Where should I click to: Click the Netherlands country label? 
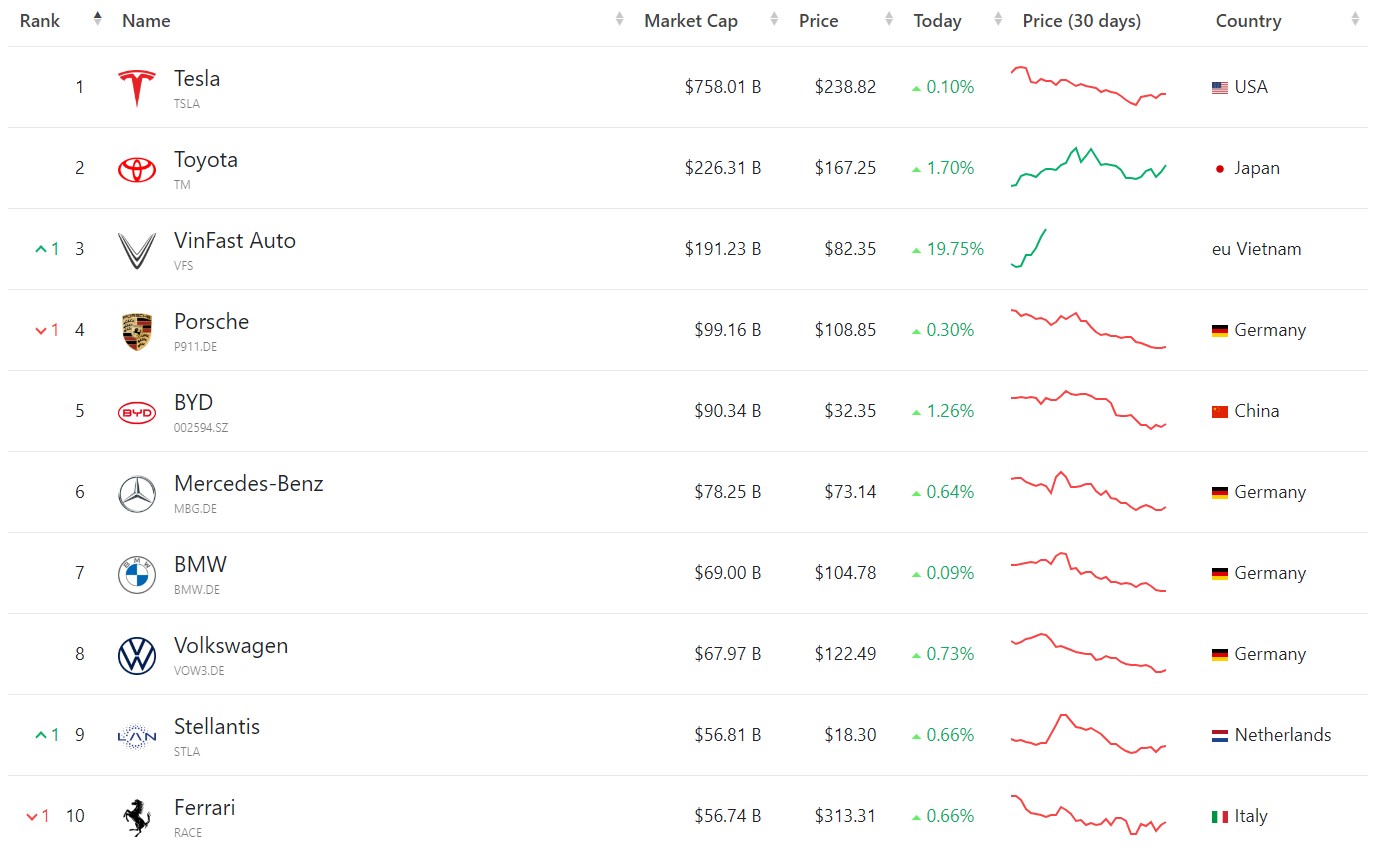point(1283,736)
